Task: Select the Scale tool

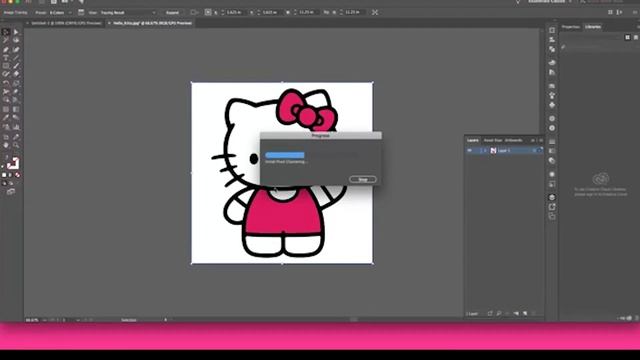Action: [16, 83]
